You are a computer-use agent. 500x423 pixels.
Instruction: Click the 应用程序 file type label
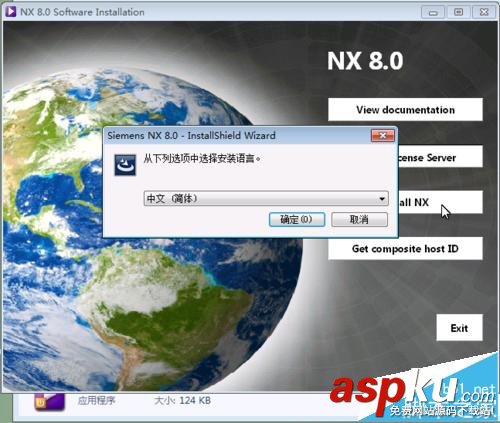(x=96, y=400)
